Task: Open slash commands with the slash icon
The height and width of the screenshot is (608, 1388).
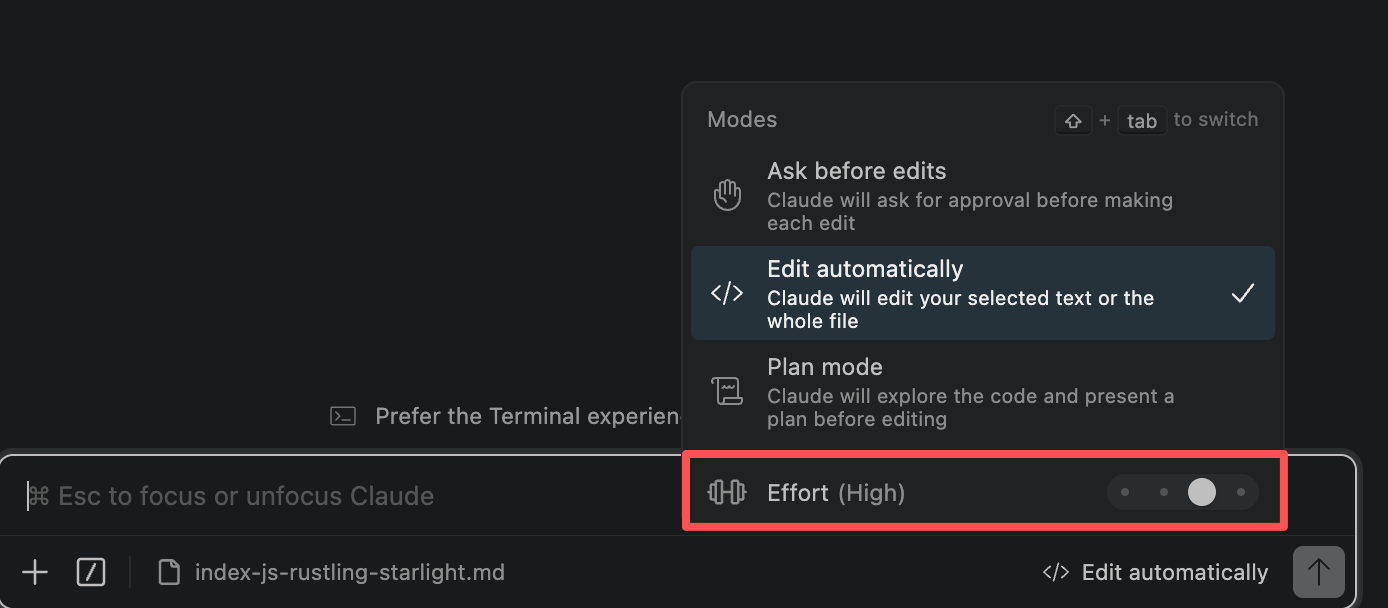Action: (91, 572)
